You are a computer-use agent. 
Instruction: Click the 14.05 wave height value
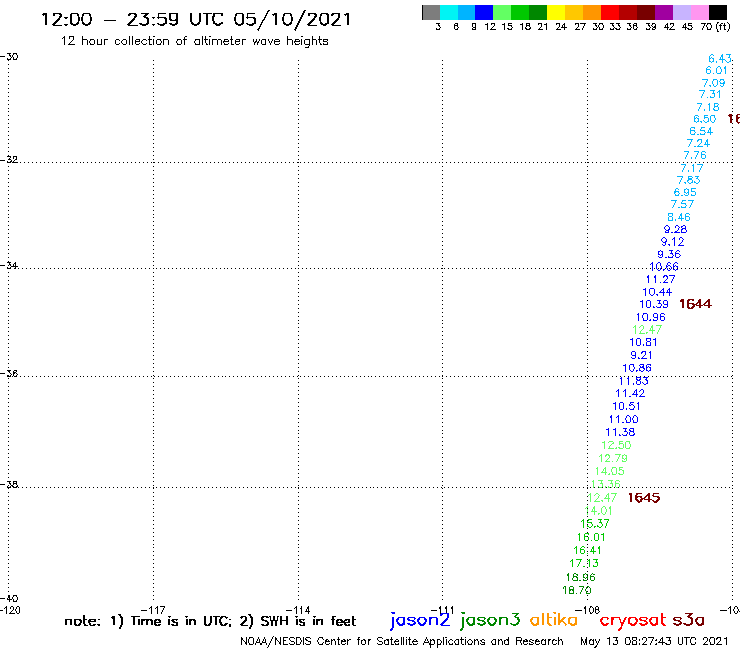coord(609,471)
